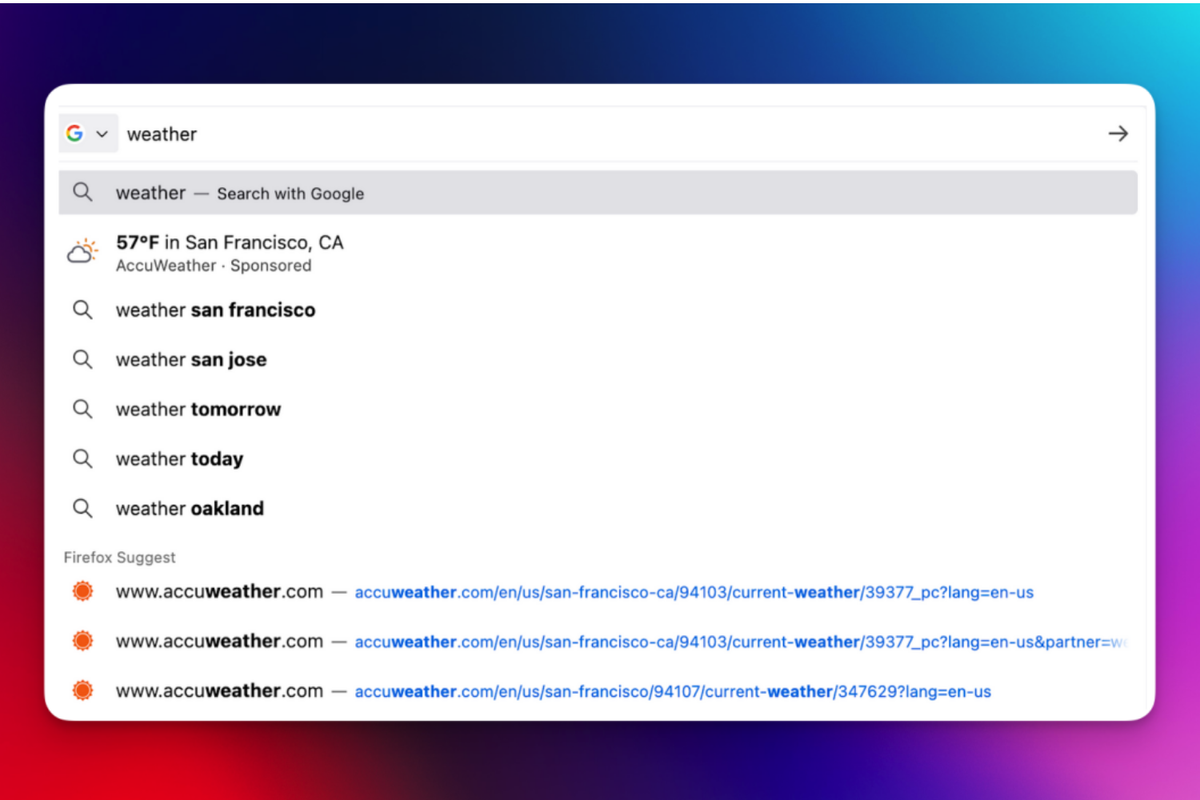The width and height of the screenshot is (1200, 800).
Task: Click the go arrow in address bar
Action: coord(1118,134)
